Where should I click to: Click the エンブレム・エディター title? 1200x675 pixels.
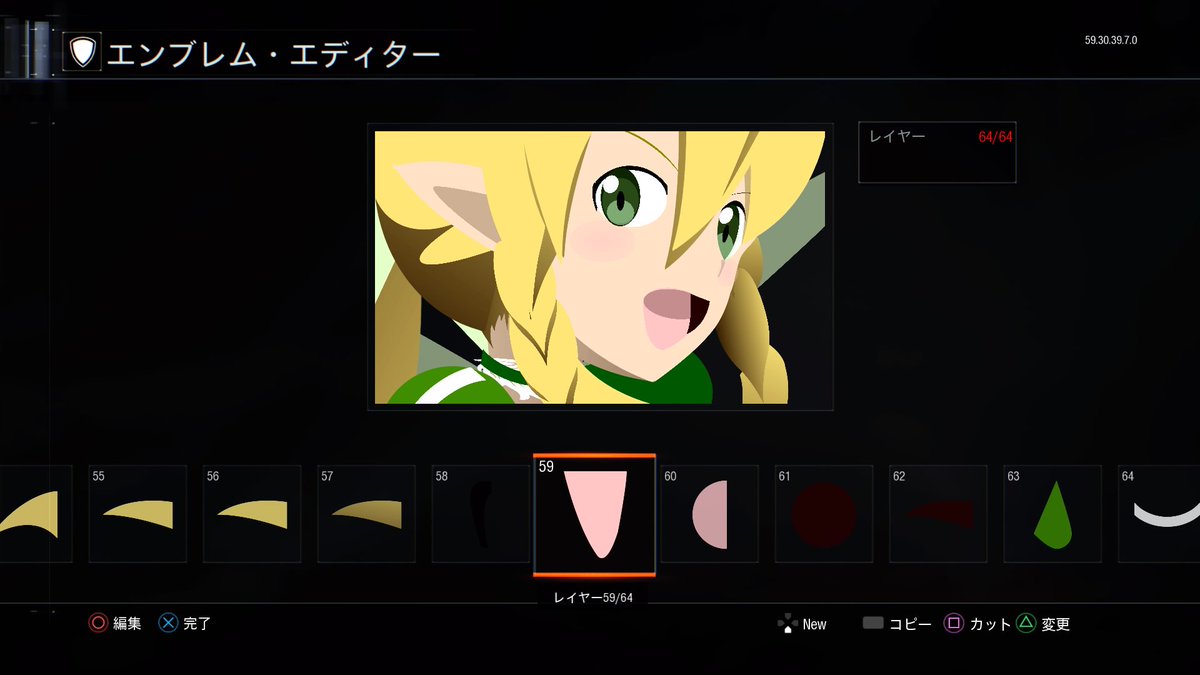pos(273,53)
